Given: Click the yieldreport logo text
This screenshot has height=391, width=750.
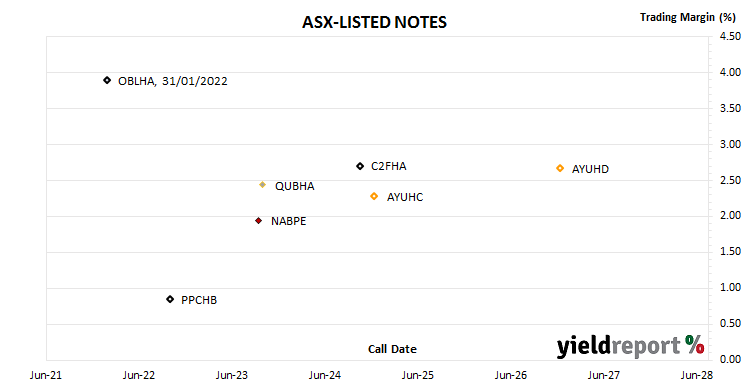Looking at the screenshot, I should (618, 346).
